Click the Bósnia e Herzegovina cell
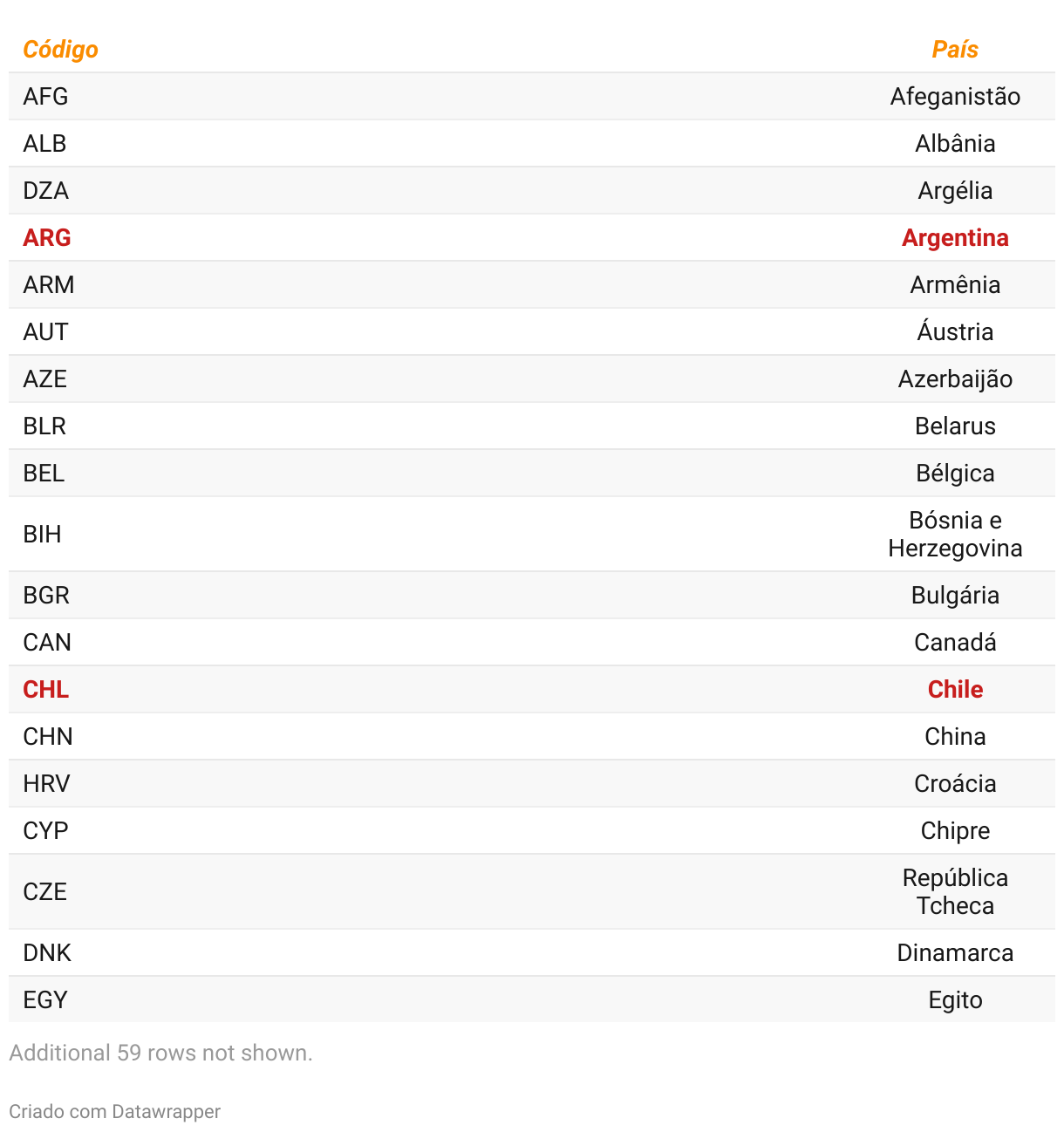This screenshot has height=1132, width=1064. click(955, 535)
